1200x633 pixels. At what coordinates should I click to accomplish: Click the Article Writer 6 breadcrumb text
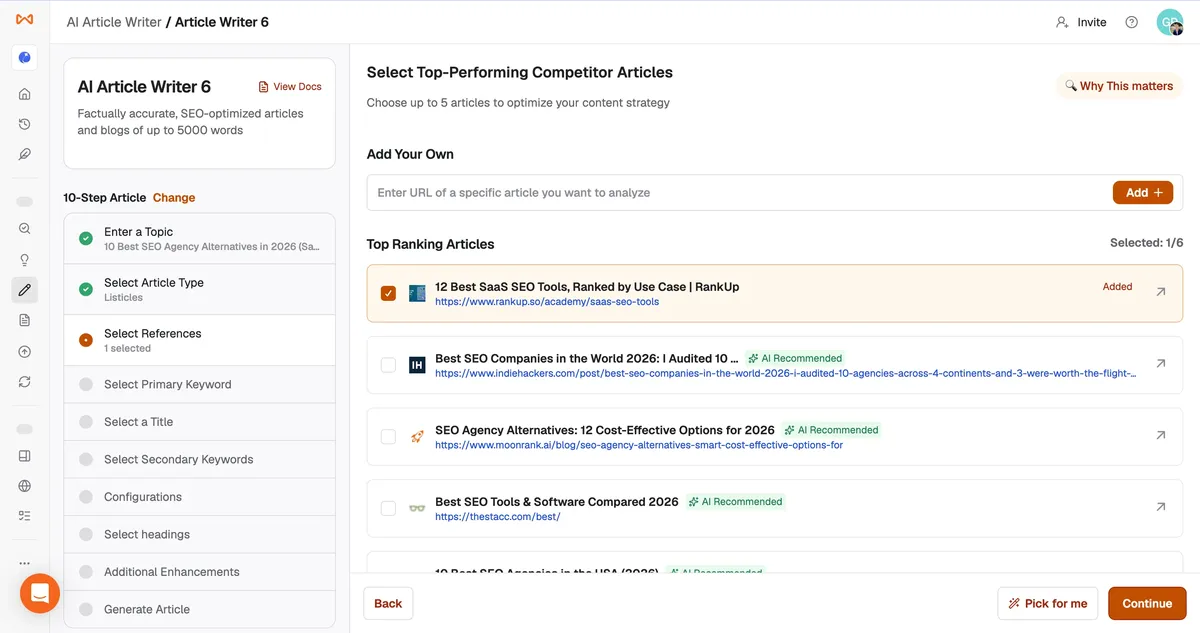pyautogui.click(x=222, y=22)
